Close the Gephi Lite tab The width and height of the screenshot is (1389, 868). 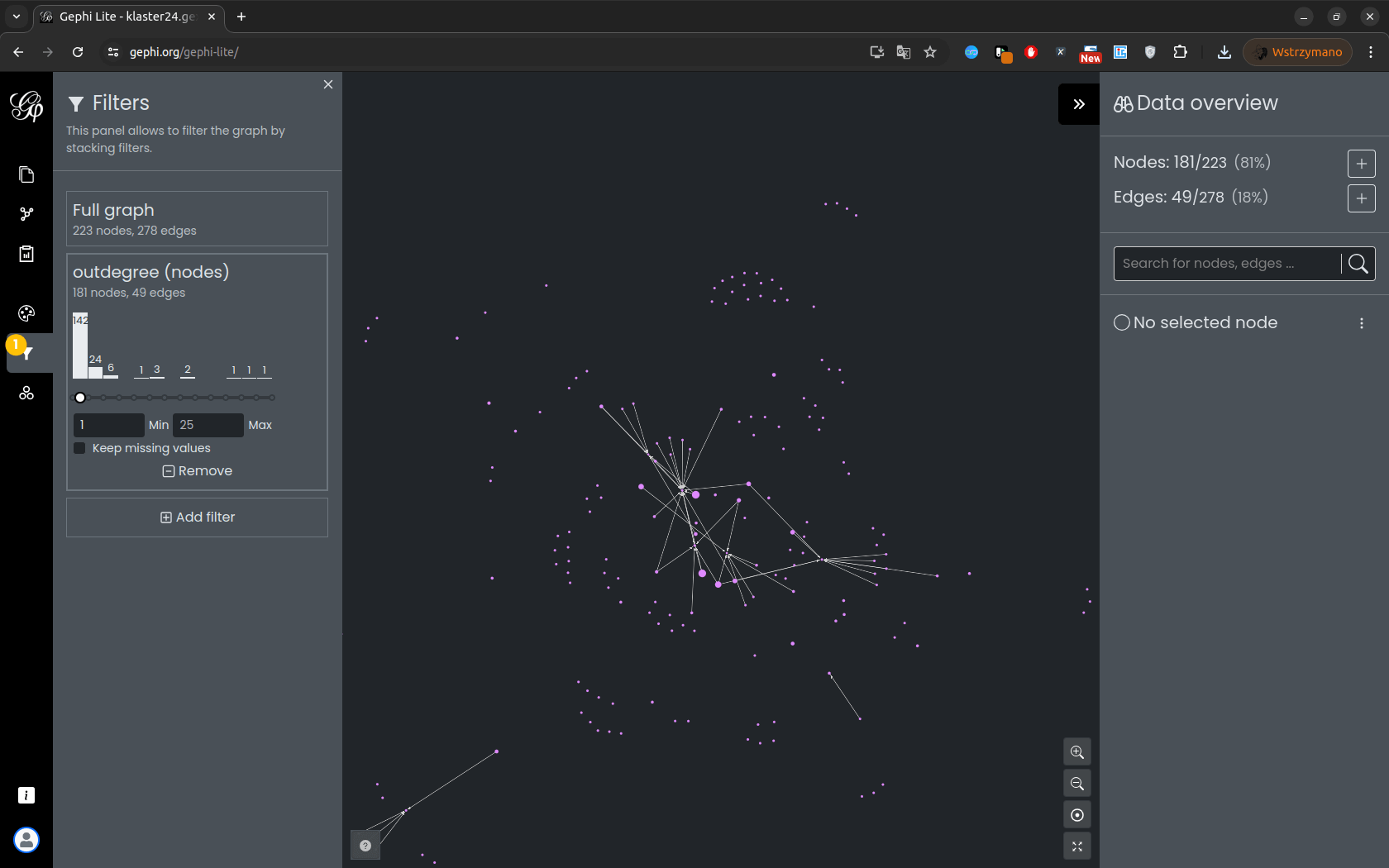pyautogui.click(x=212, y=17)
